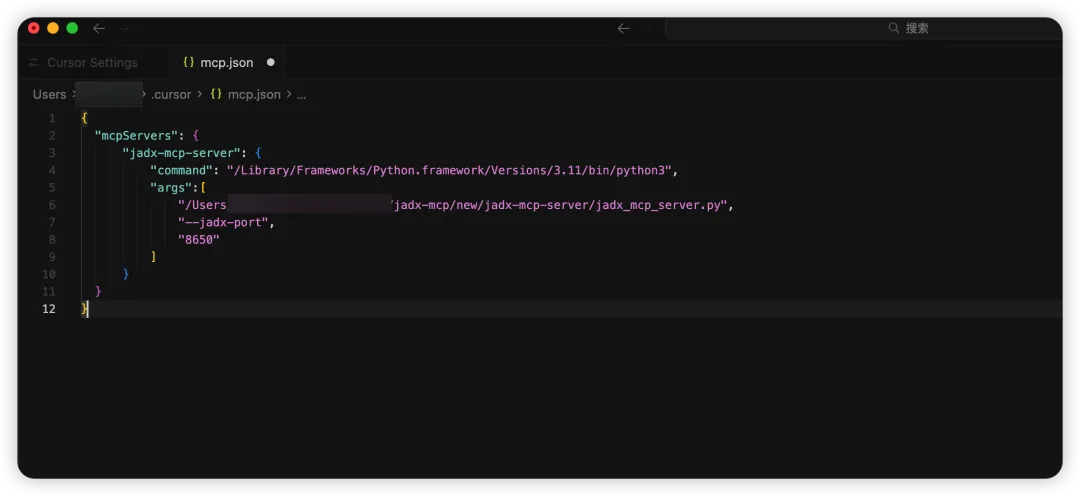Open the mcp.json breadcrumb dropdown
1080x496 pixels.
click(x=254, y=94)
